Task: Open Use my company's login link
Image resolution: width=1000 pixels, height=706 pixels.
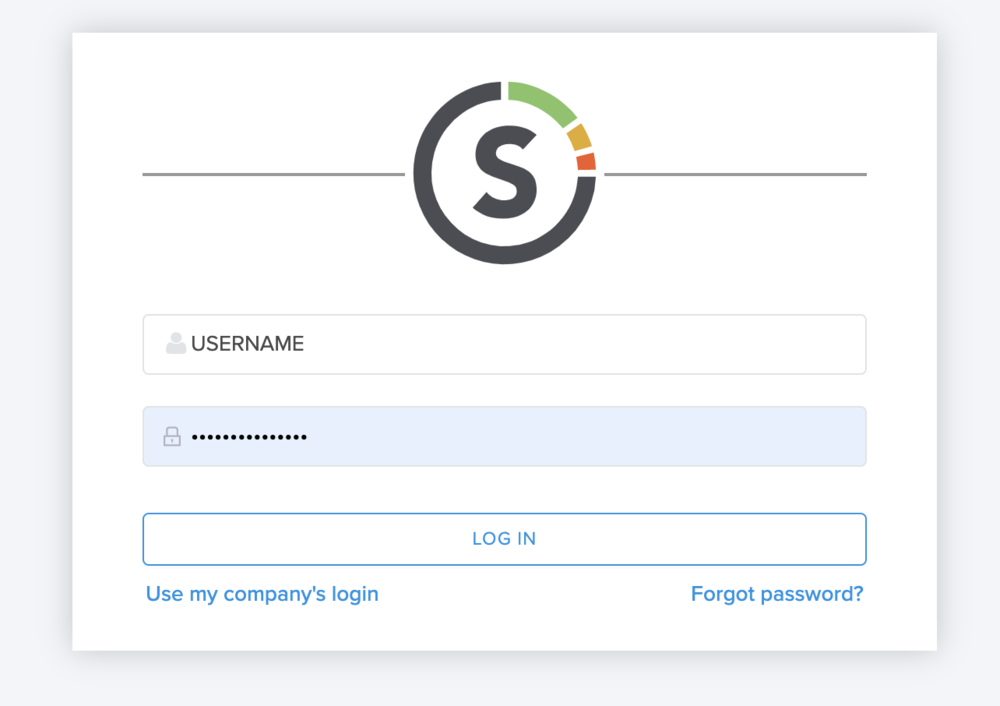Action: pyautogui.click(x=262, y=594)
